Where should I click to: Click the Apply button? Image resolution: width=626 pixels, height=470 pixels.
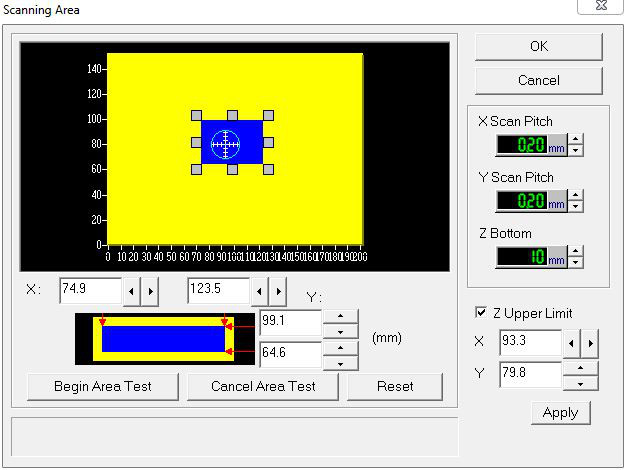pyautogui.click(x=560, y=412)
